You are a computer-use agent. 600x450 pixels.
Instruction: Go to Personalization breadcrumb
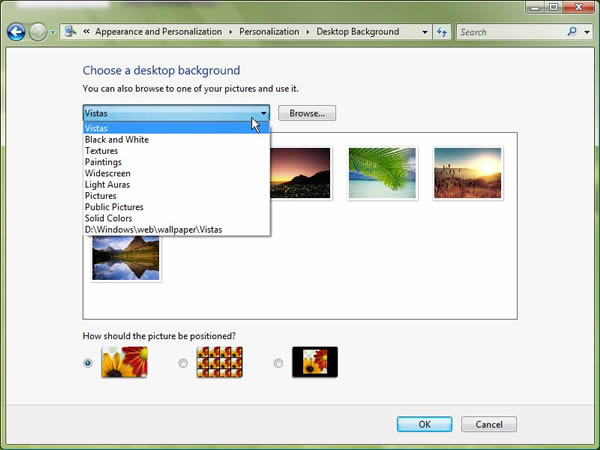coord(269,31)
